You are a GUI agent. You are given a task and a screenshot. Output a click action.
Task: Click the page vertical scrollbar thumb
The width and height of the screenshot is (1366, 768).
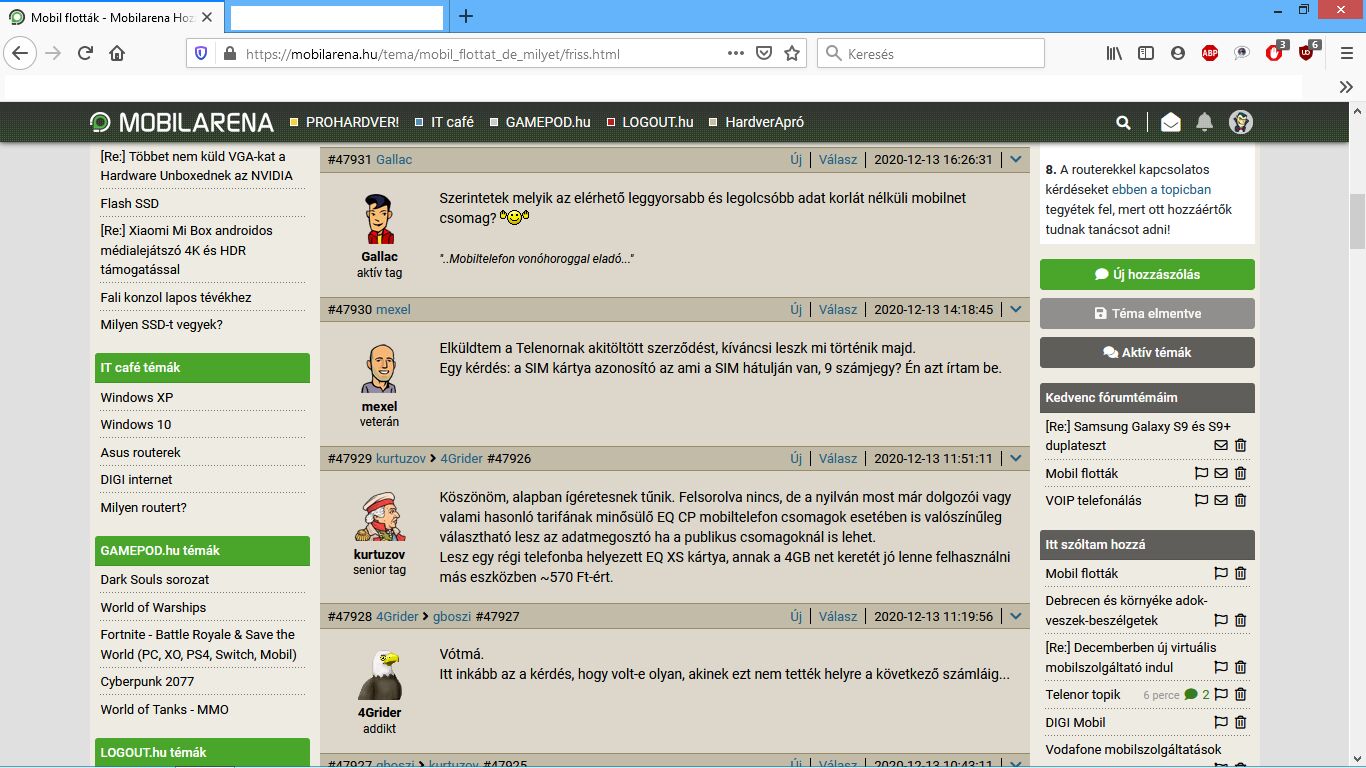pos(1357,221)
